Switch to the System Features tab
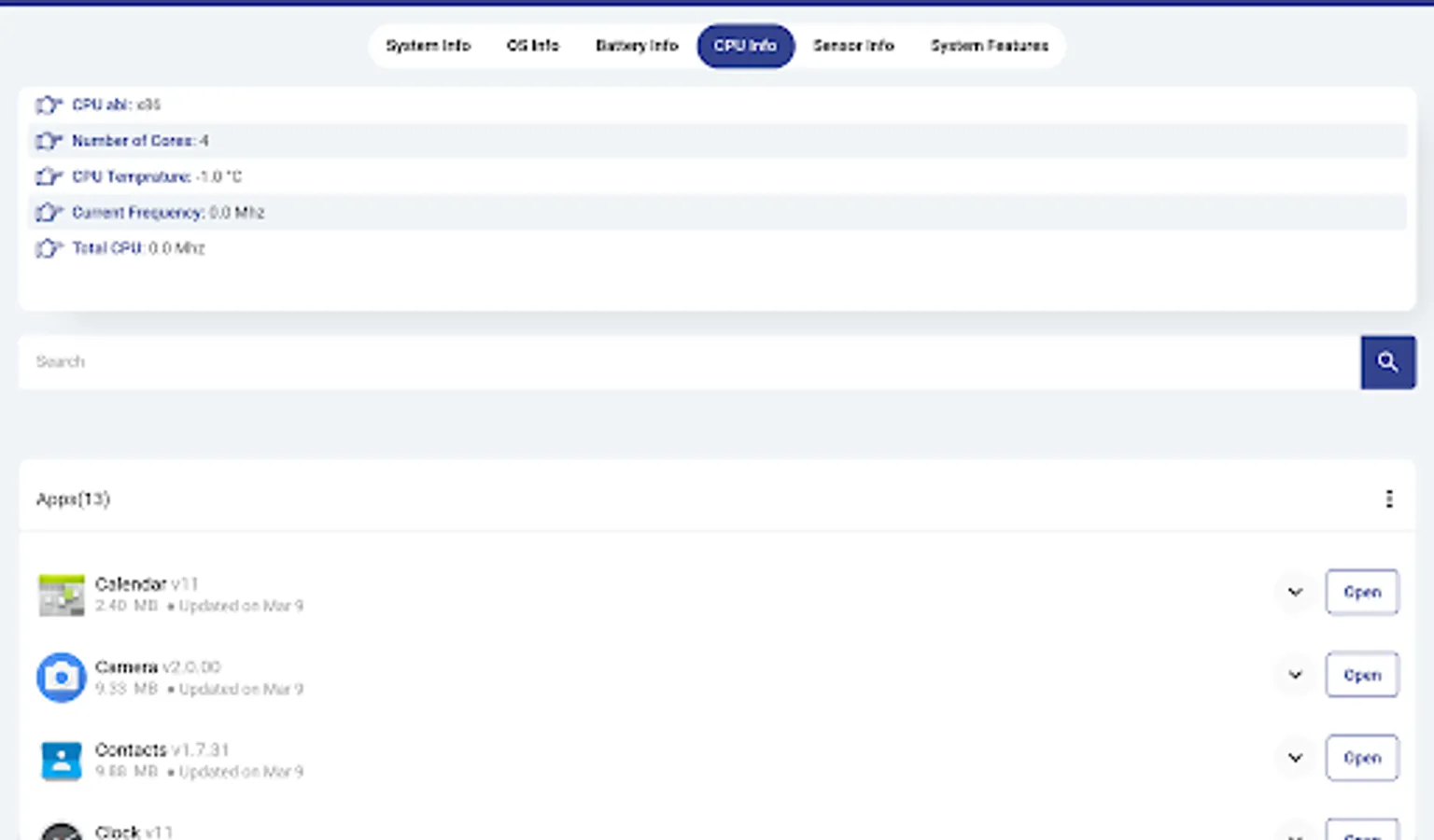The width and height of the screenshot is (1434, 840). [989, 45]
